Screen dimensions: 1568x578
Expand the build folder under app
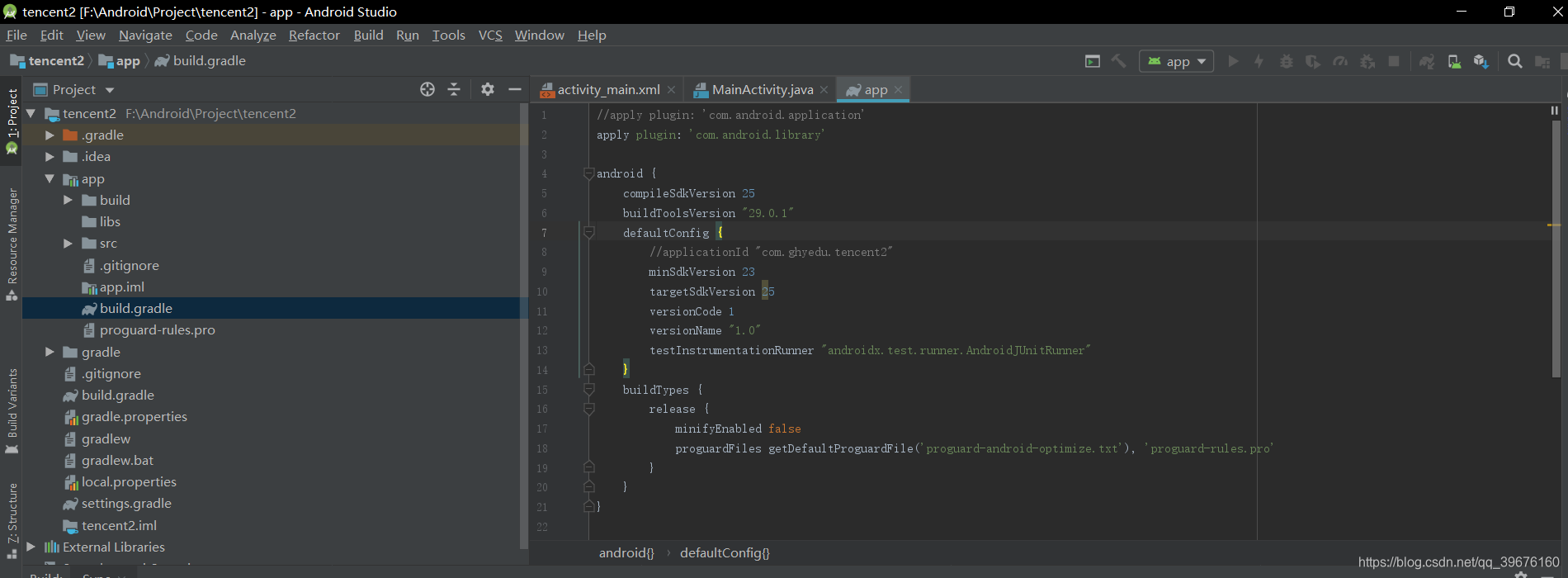(x=68, y=200)
